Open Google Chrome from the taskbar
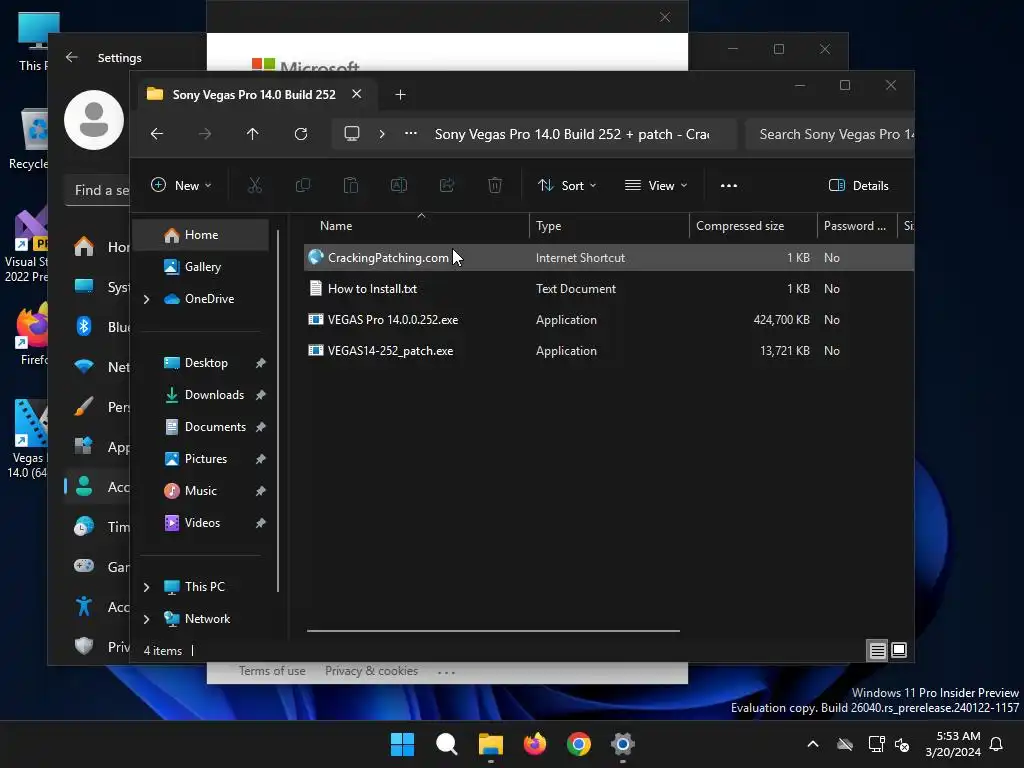 tap(579, 744)
